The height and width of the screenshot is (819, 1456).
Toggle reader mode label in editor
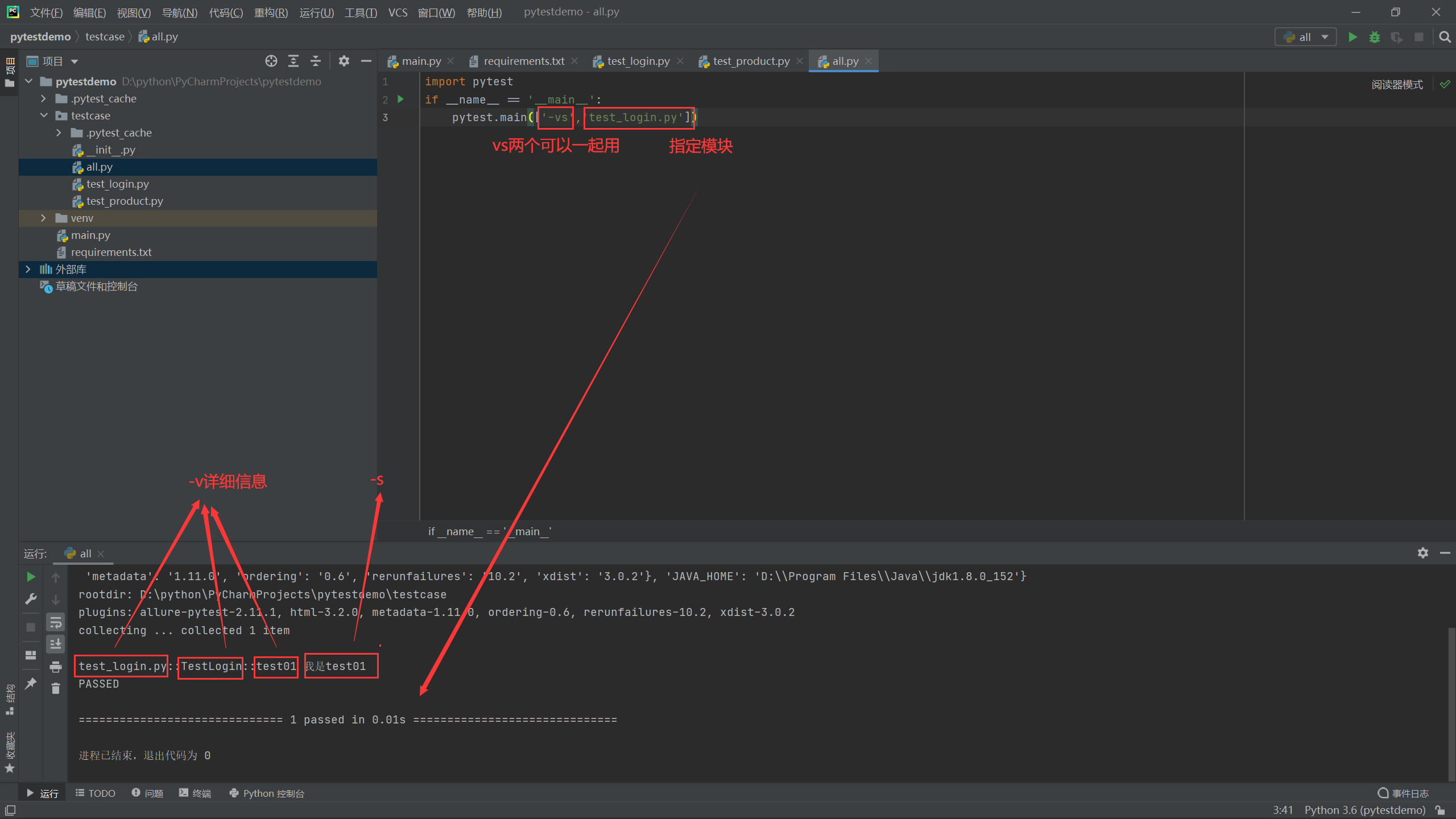pos(1397,85)
